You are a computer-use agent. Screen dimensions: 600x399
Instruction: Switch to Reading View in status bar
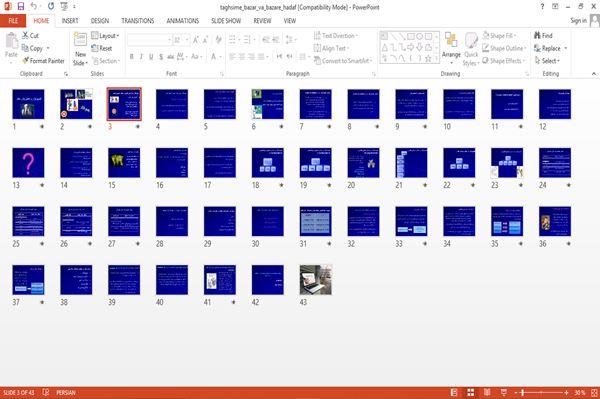[487, 392]
